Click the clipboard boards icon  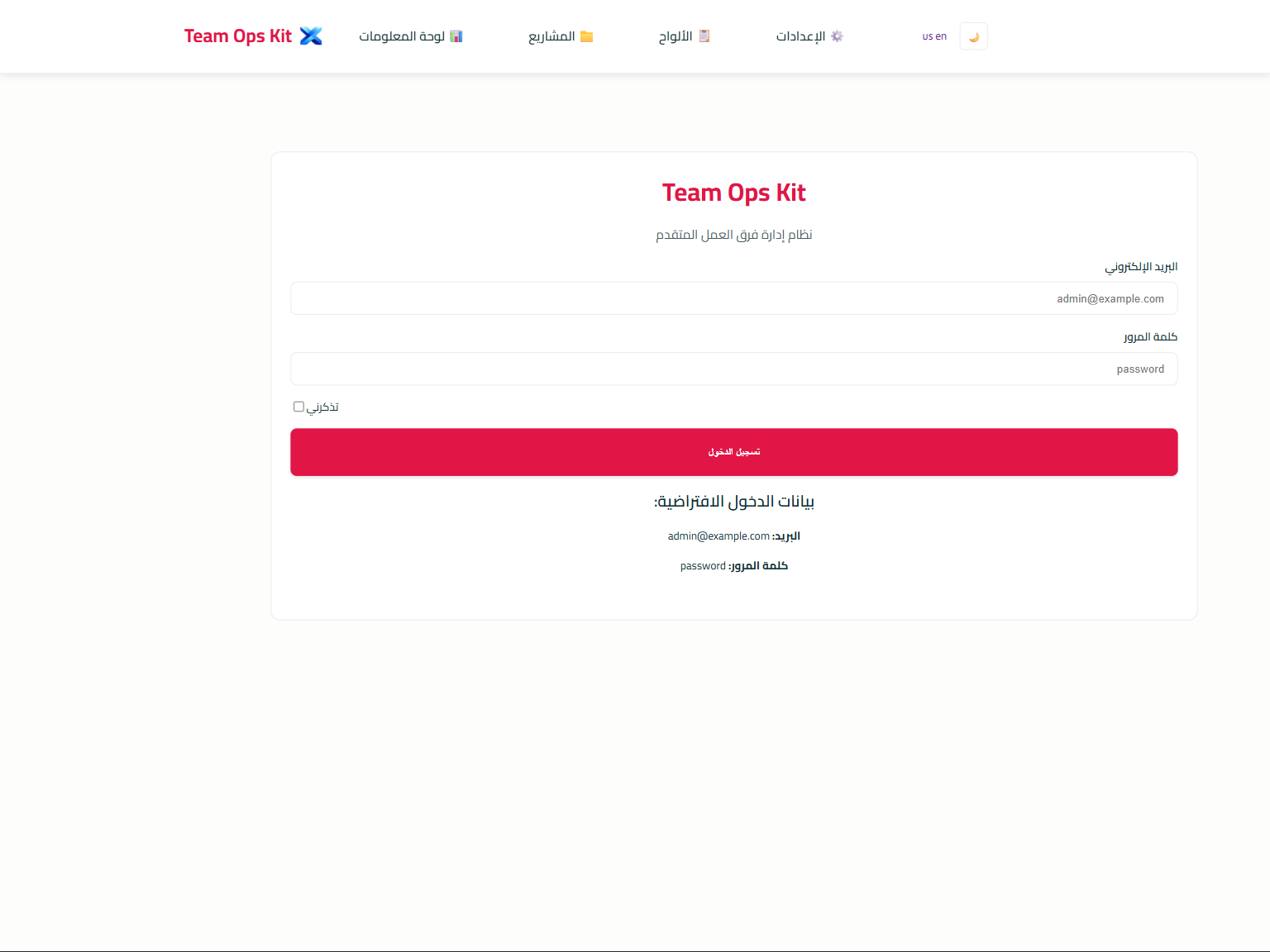[x=704, y=36]
